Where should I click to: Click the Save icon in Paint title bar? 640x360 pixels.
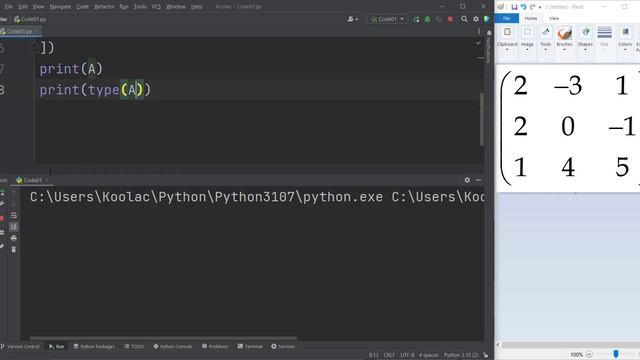coord(514,7)
